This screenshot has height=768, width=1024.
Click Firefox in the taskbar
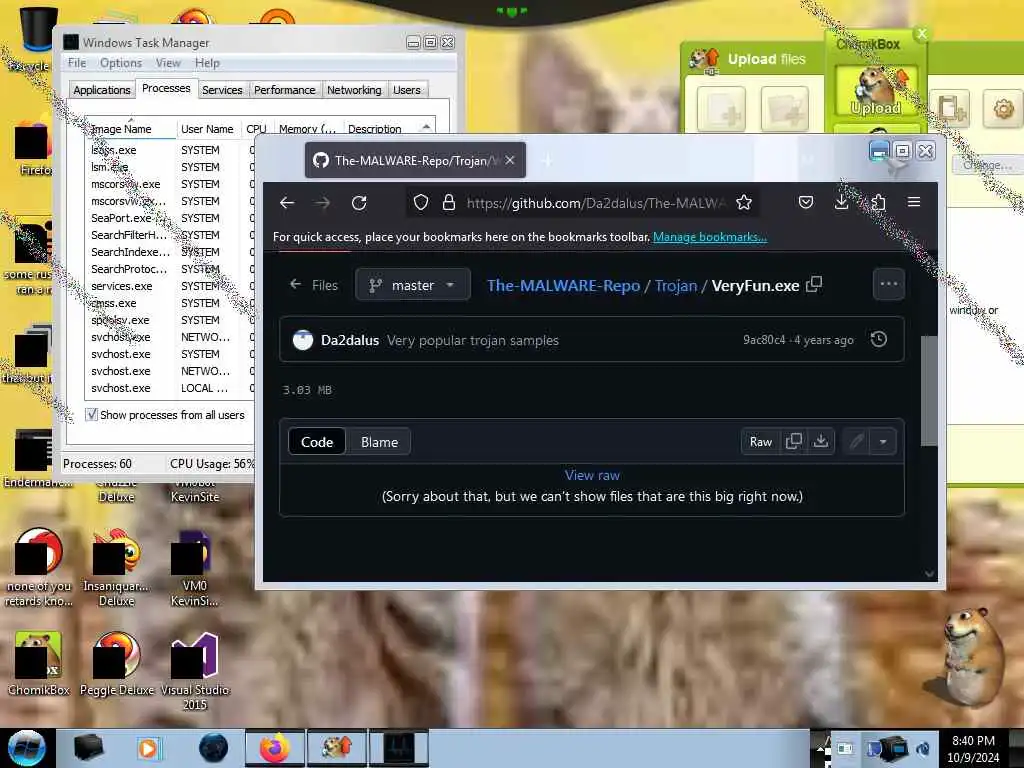274,748
